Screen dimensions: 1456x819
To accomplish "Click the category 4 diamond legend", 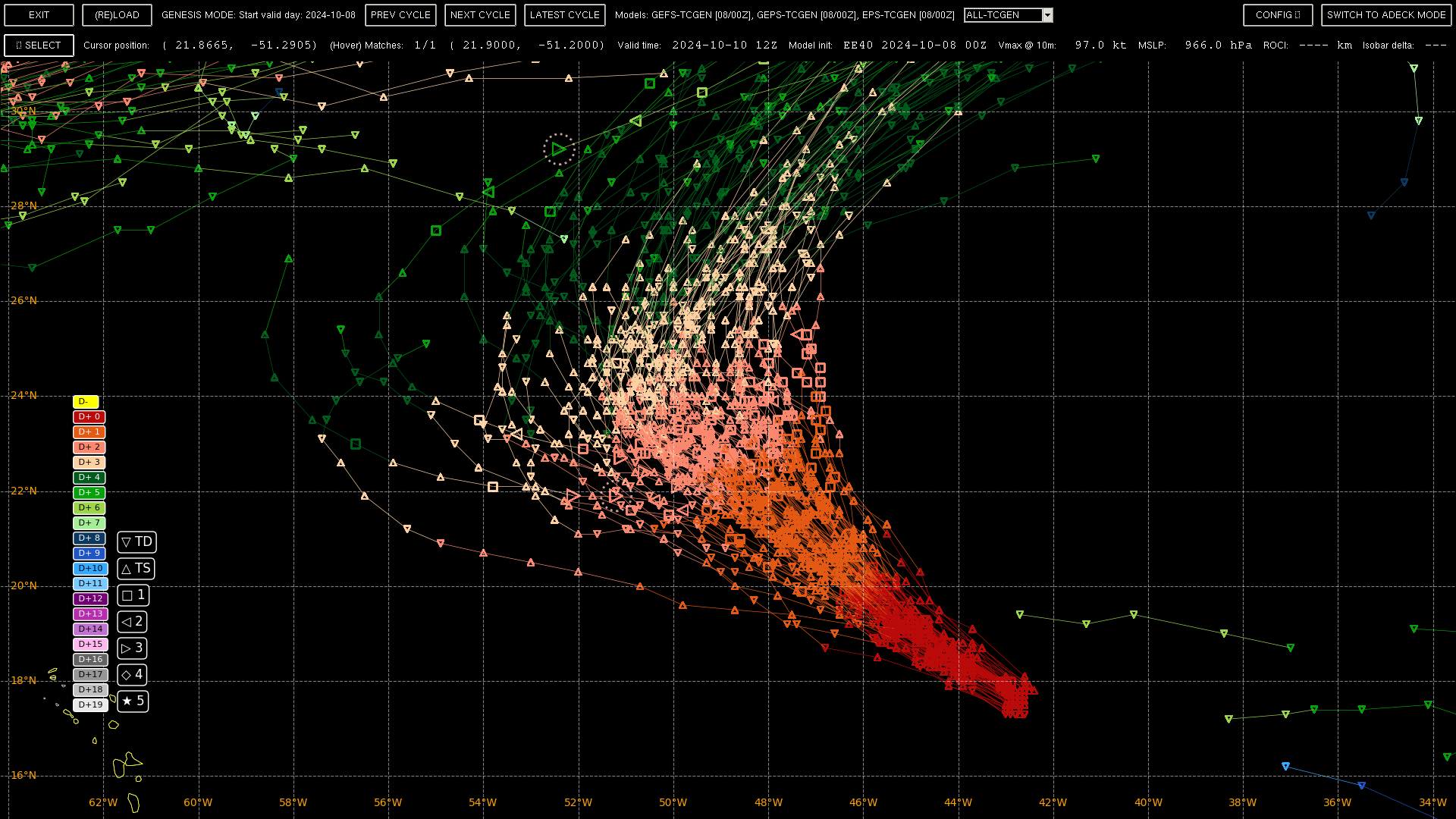I will click(132, 675).
